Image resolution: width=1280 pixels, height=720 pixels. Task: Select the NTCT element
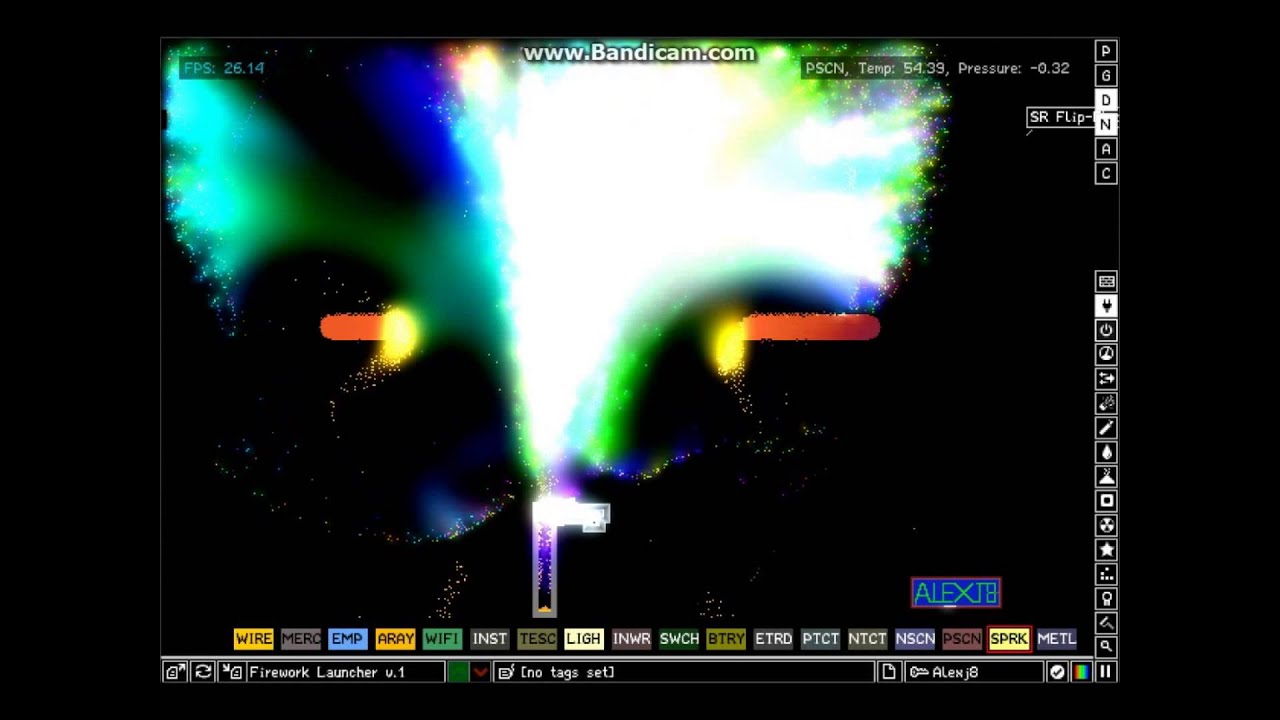[867, 638]
